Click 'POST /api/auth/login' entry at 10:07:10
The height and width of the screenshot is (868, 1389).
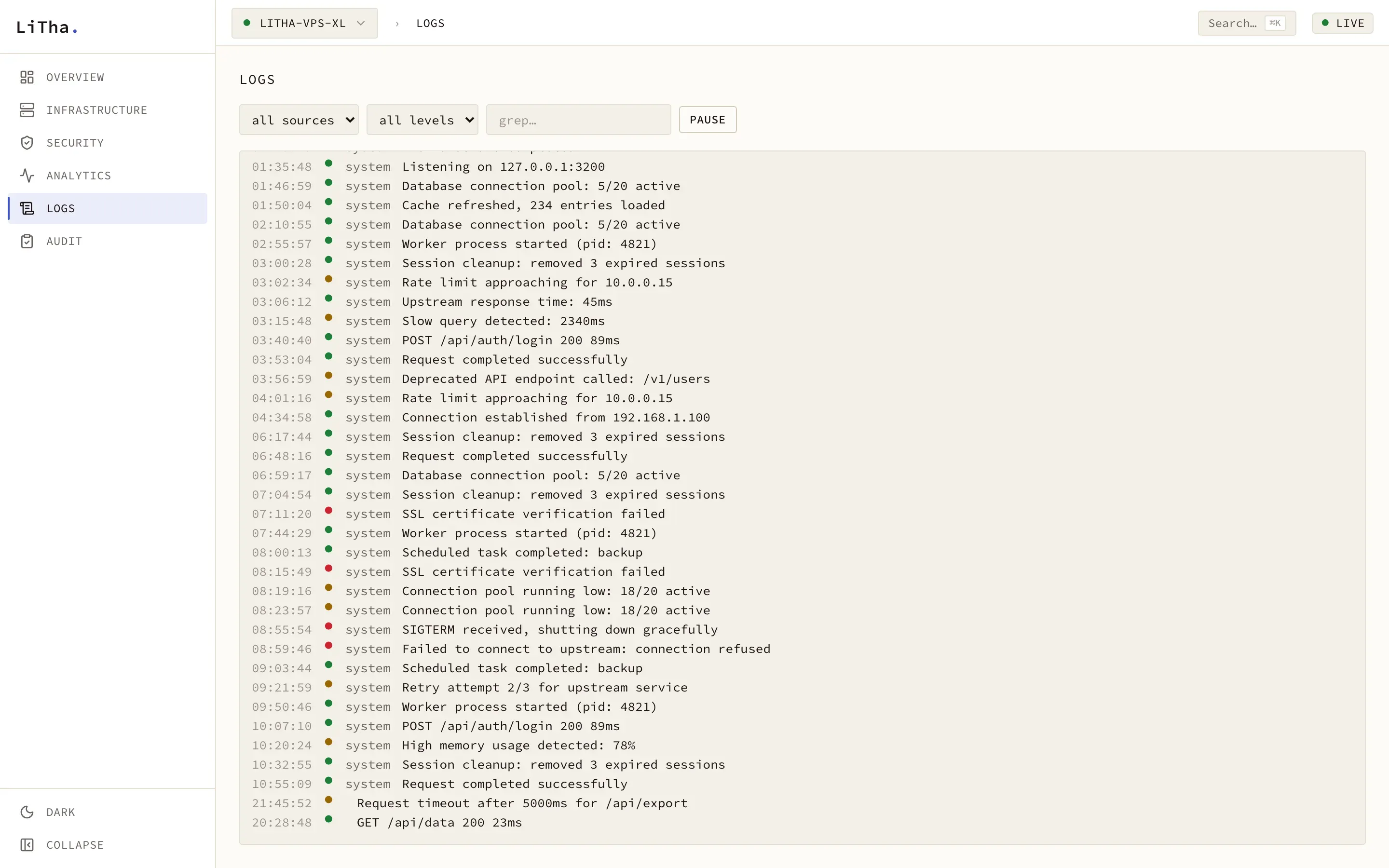click(x=511, y=726)
